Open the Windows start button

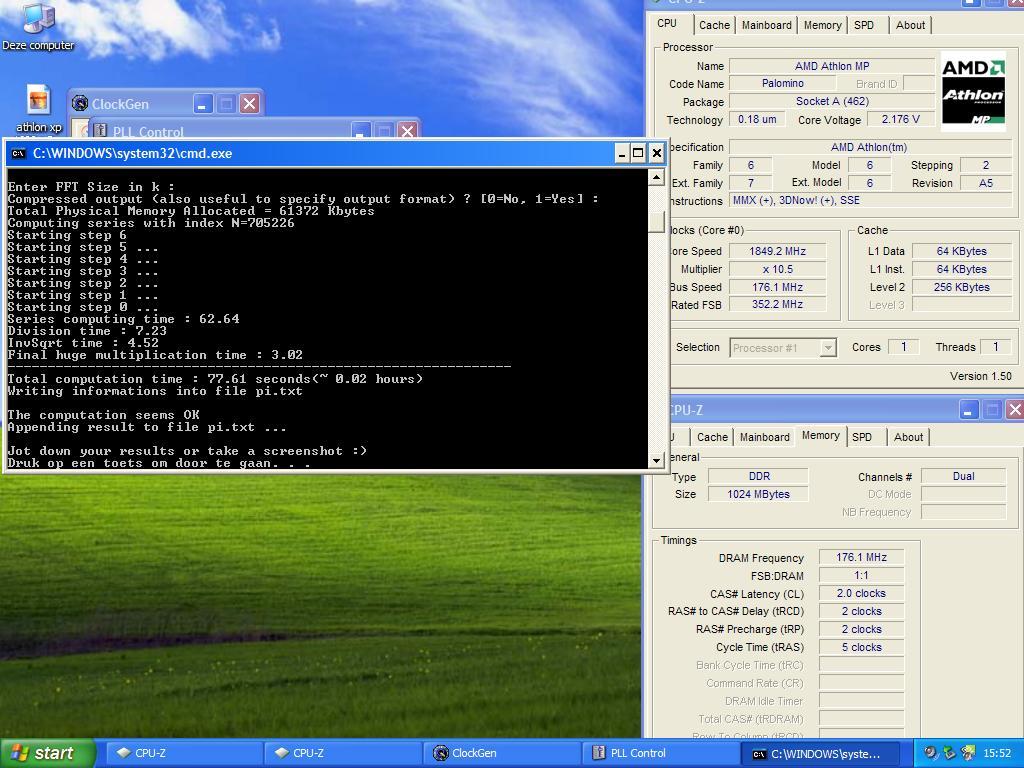tap(47, 753)
